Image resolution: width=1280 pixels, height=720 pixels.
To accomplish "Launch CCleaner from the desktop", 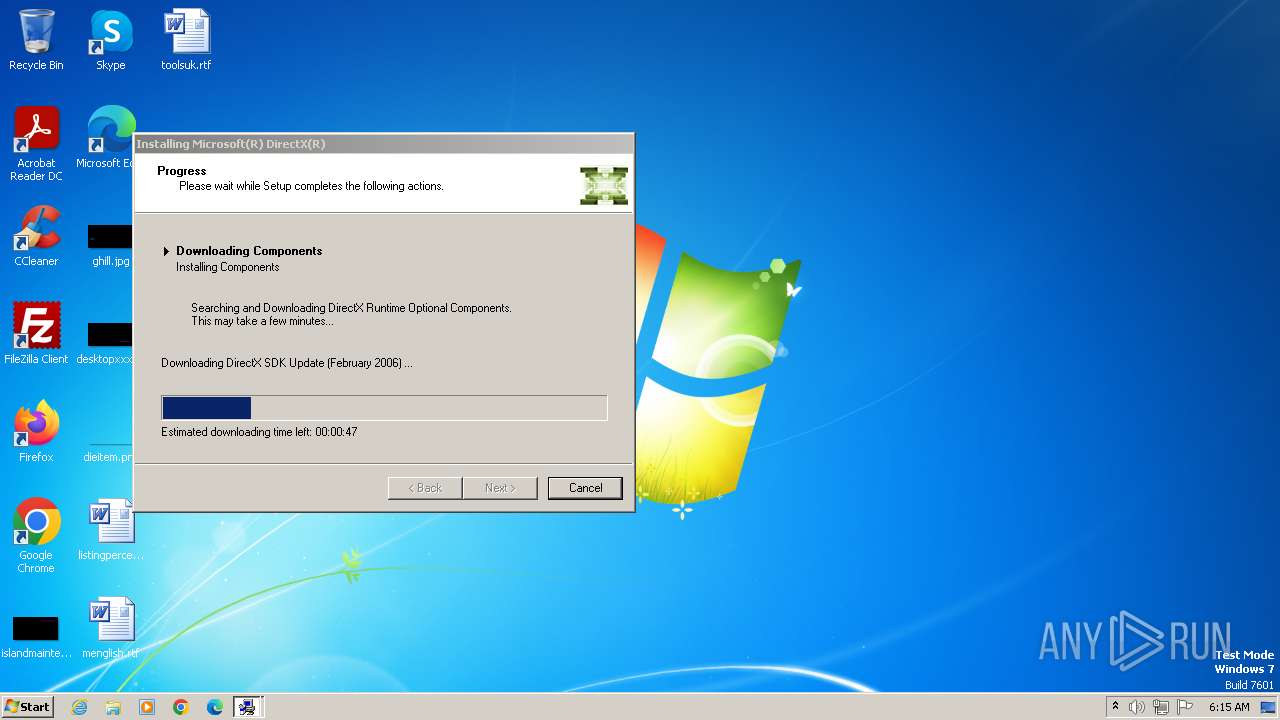I will (36, 236).
